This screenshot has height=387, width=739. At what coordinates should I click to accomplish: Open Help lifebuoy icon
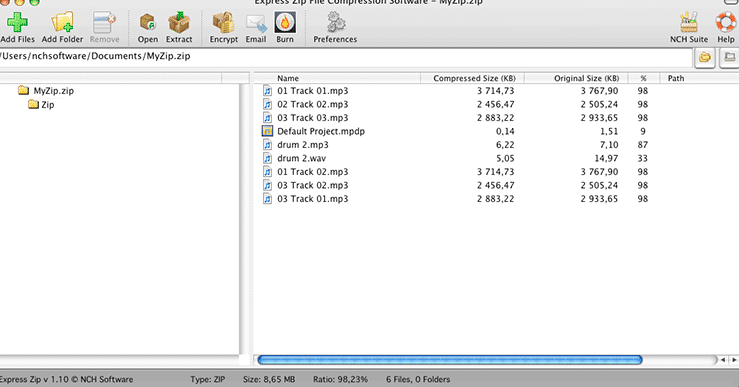click(x=726, y=22)
